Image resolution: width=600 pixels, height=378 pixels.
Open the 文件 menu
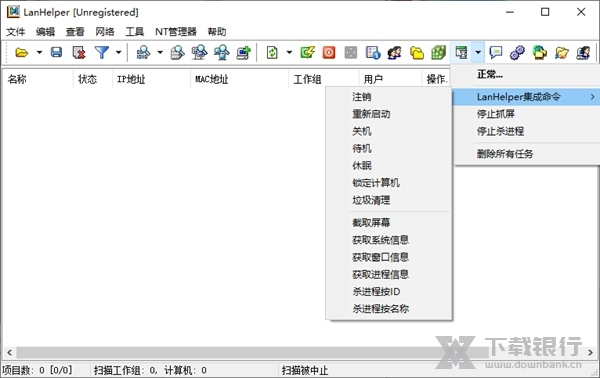pos(16,32)
